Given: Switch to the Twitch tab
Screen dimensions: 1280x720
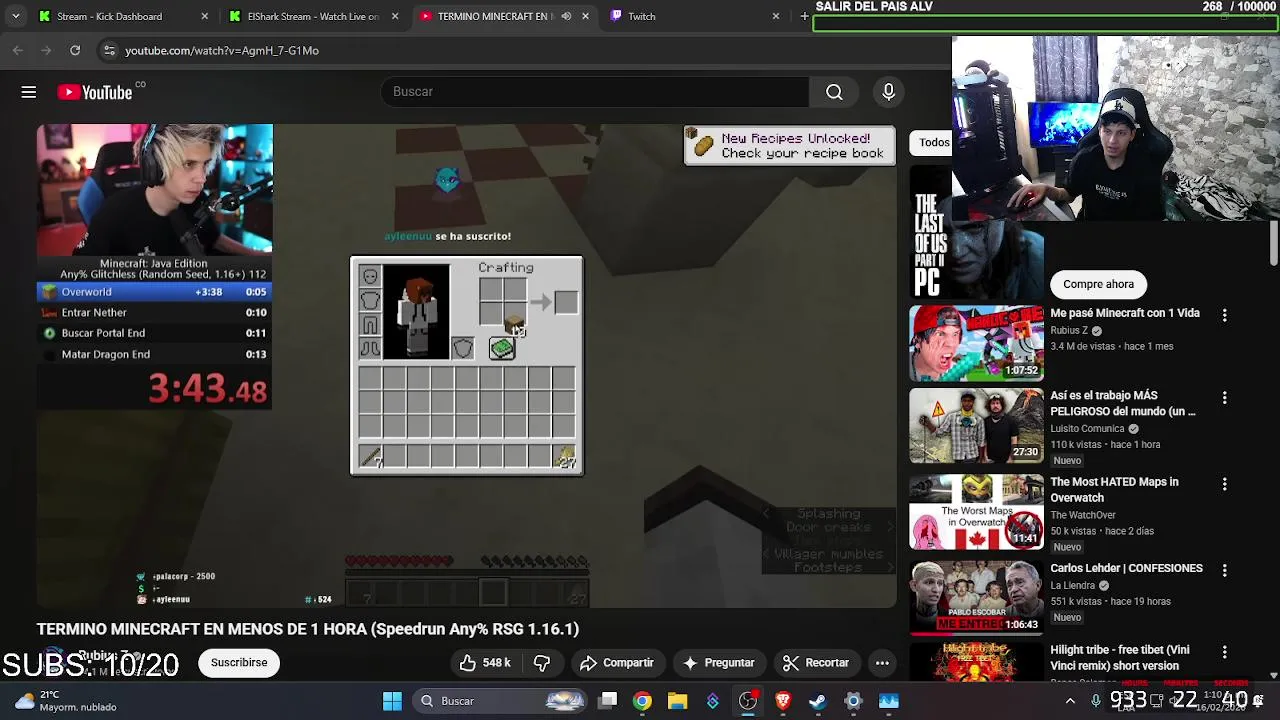Looking at the screenshot, I should click(694, 16).
